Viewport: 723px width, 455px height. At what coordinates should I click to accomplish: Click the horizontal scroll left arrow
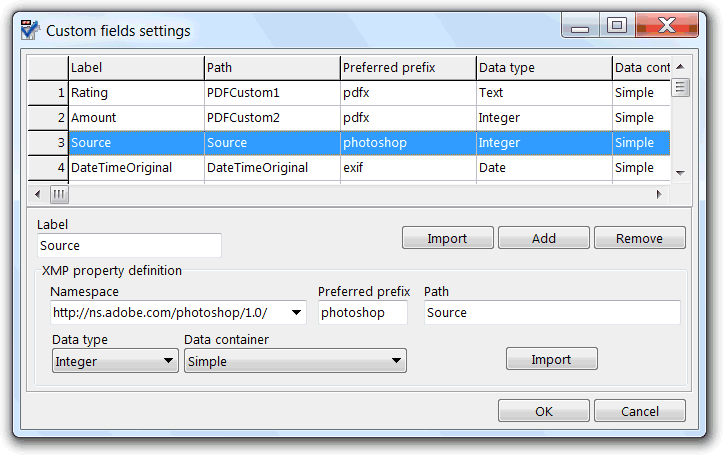tap(37, 194)
